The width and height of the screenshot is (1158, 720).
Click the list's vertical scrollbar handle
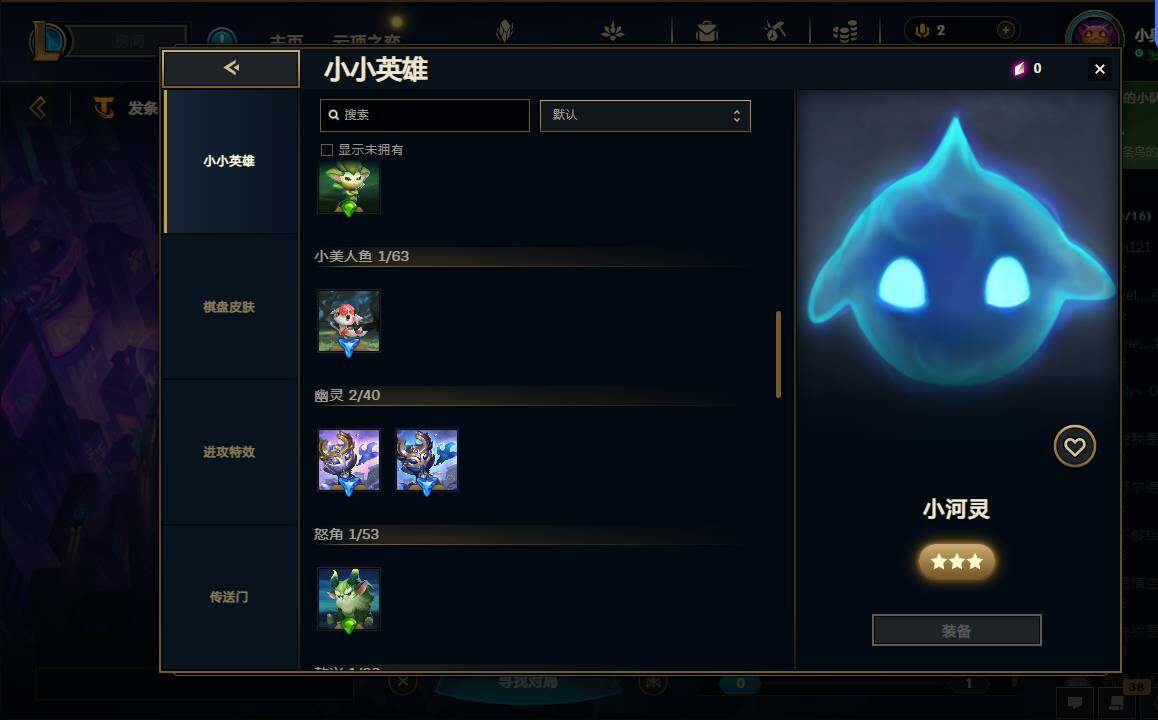[x=778, y=354]
